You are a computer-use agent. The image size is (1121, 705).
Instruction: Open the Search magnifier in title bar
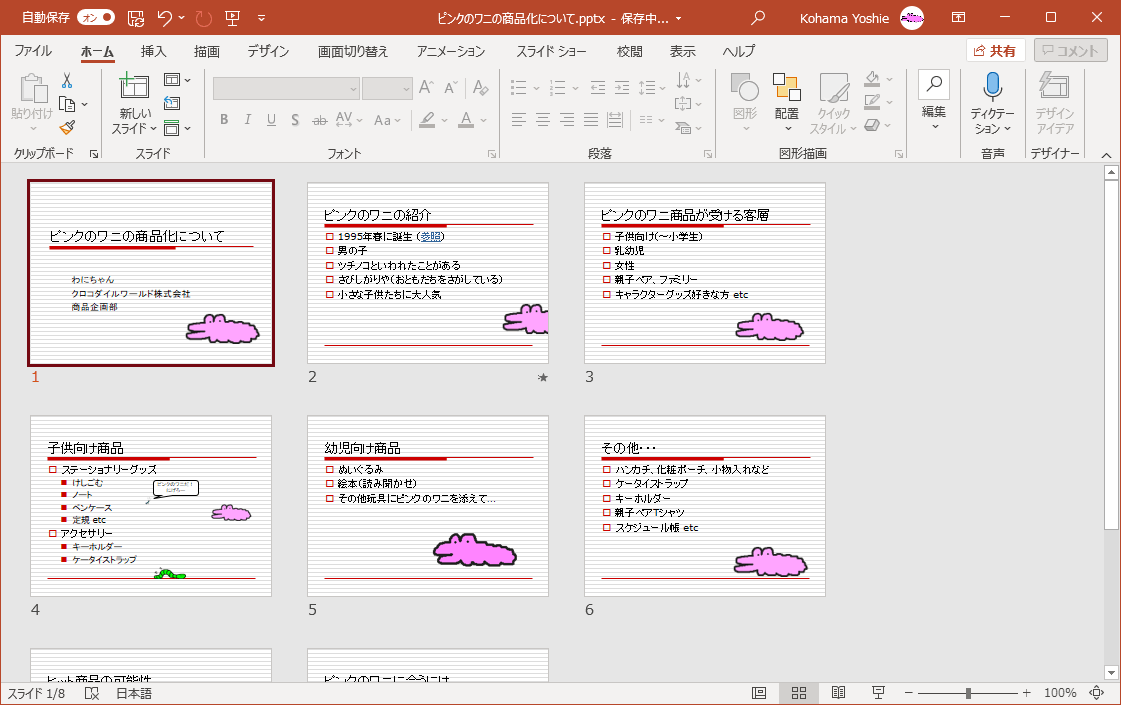[x=758, y=18]
